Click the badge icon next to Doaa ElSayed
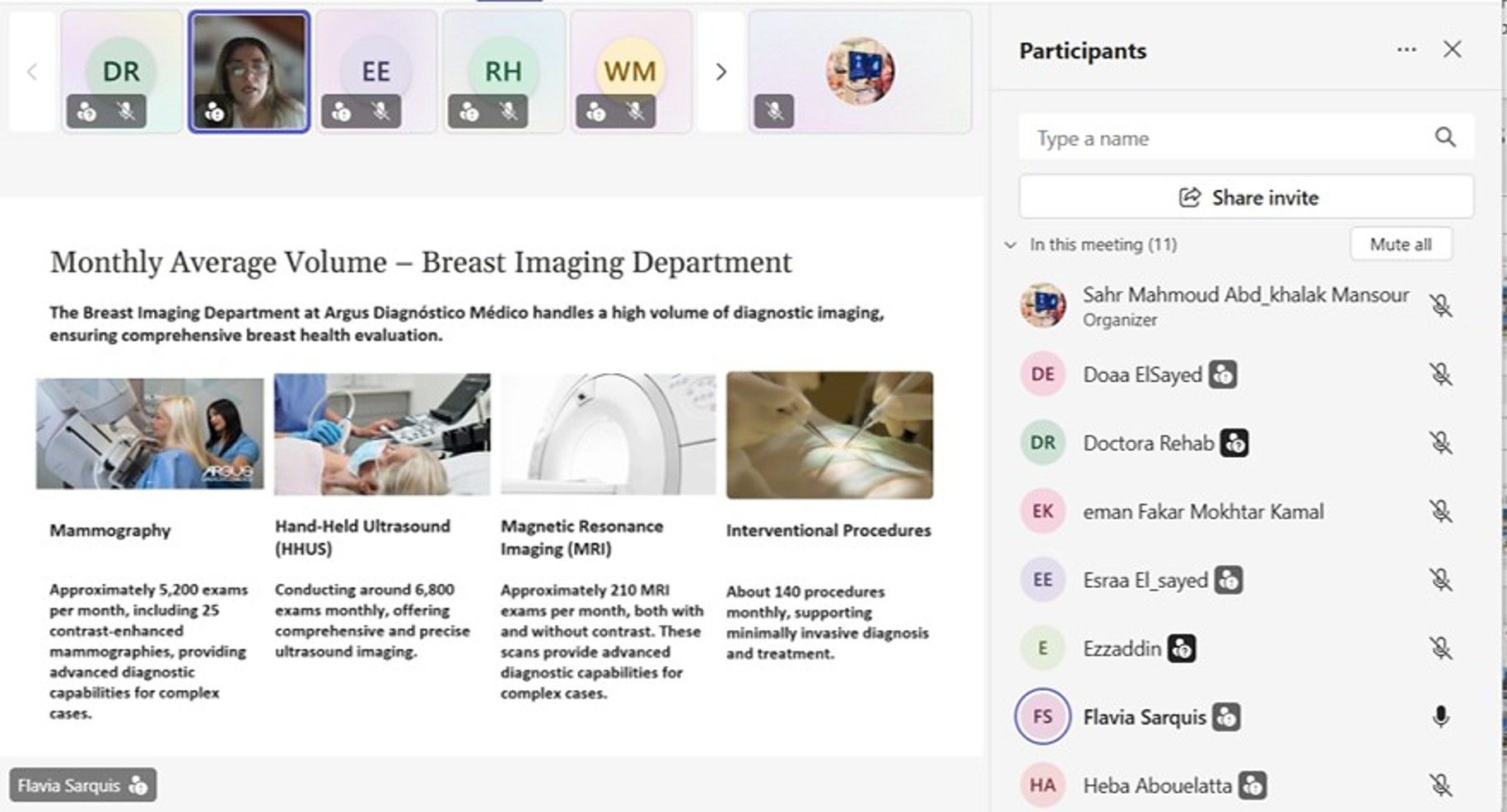1507x812 pixels. (x=1223, y=375)
